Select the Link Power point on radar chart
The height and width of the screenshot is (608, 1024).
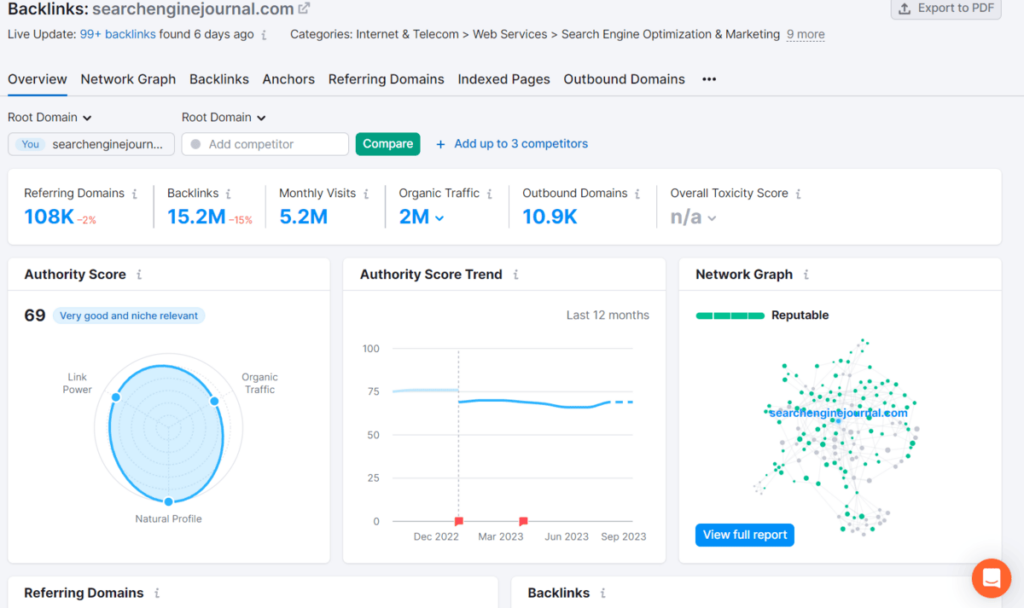click(x=116, y=397)
